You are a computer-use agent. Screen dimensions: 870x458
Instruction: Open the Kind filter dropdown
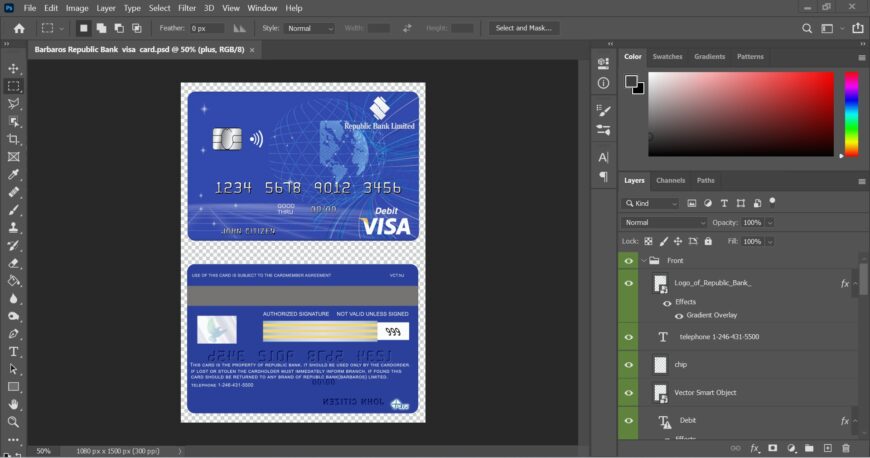point(650,203)
